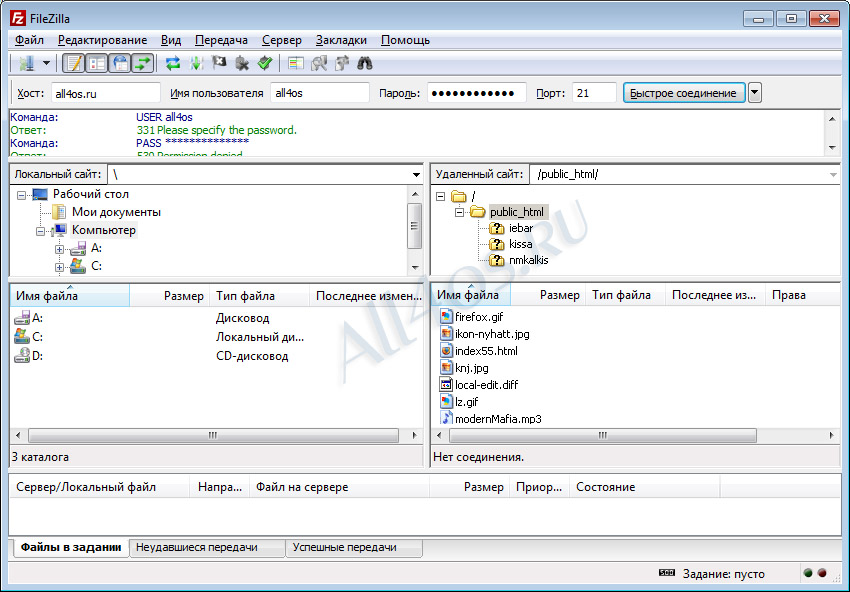The width and height of the screenshot is (850, 592).
Task: Select firefox.gif in remote list
Action: (x=479, y=317)
